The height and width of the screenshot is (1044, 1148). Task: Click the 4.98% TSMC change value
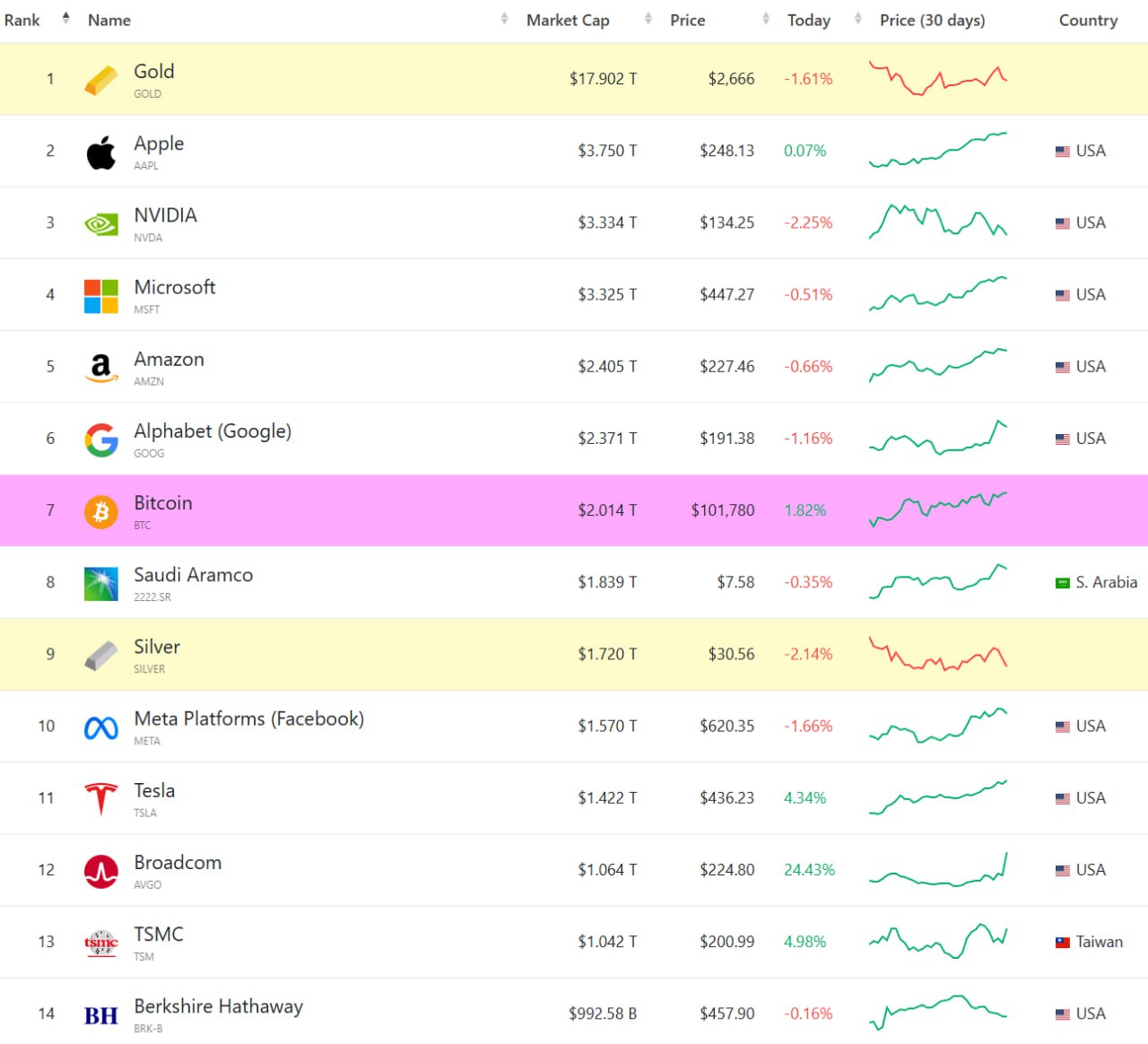click(x=805, y=942)
